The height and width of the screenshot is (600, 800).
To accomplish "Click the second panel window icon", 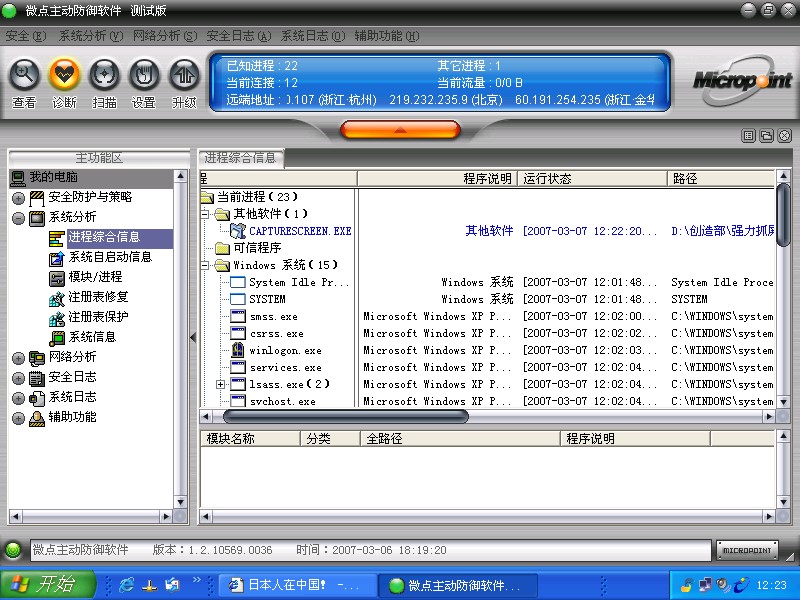I will pyautogui.click(x=766, y=136).
